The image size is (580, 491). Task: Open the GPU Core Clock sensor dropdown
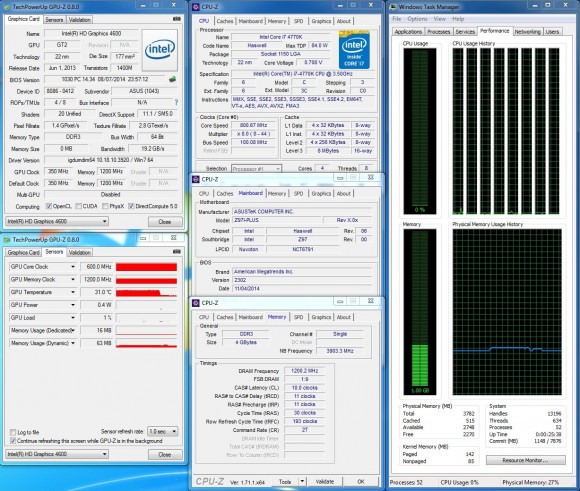73,267
